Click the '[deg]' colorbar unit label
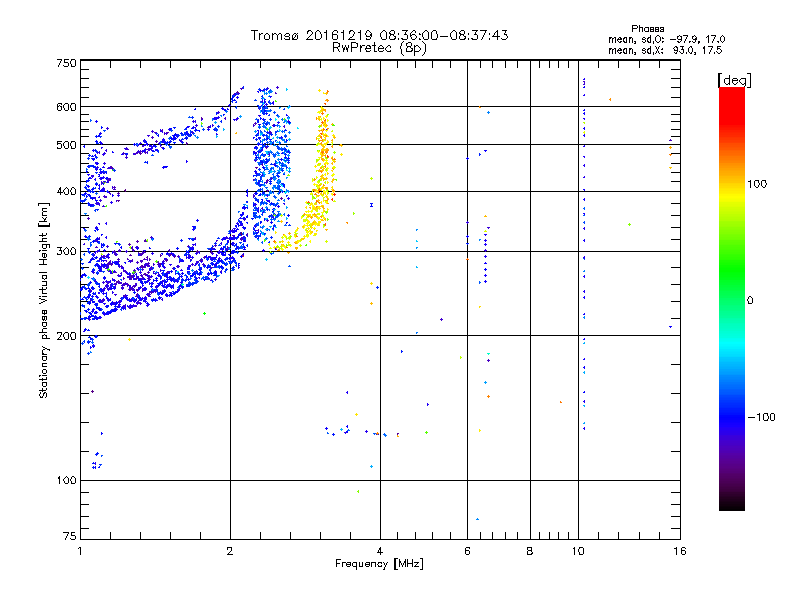Screen dimensions: 800x600 tap(734, 80)
